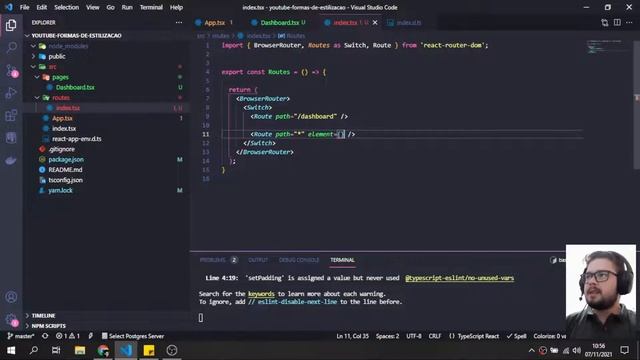Open Chrome from the taskbar
This screenshot has height=360, width=640.
103,350
